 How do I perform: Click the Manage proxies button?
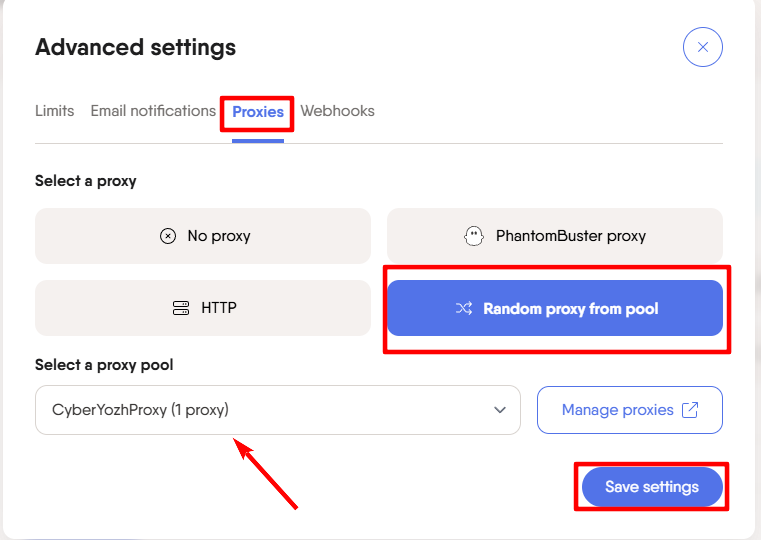point(629,410)
